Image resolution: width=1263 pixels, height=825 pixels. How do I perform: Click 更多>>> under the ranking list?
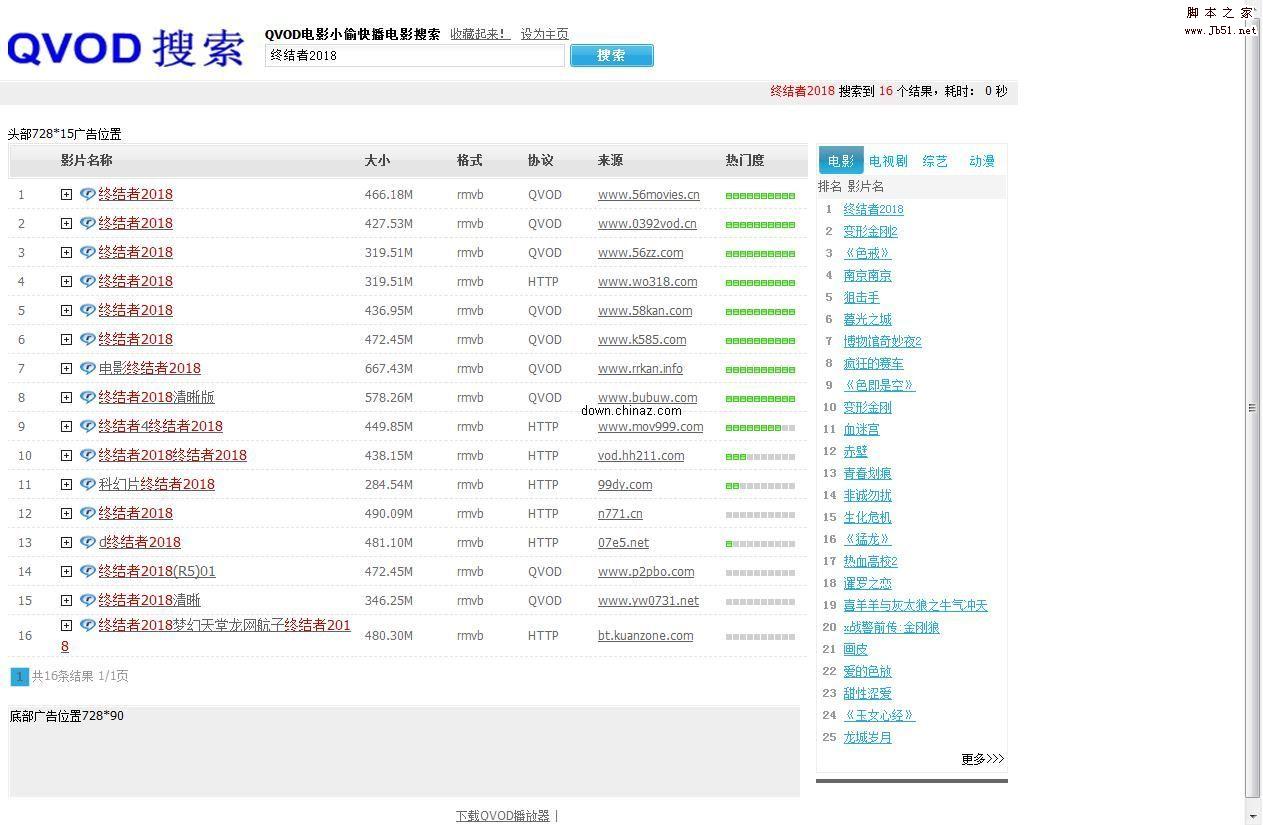pyautogui.click(x=982, y=759)
